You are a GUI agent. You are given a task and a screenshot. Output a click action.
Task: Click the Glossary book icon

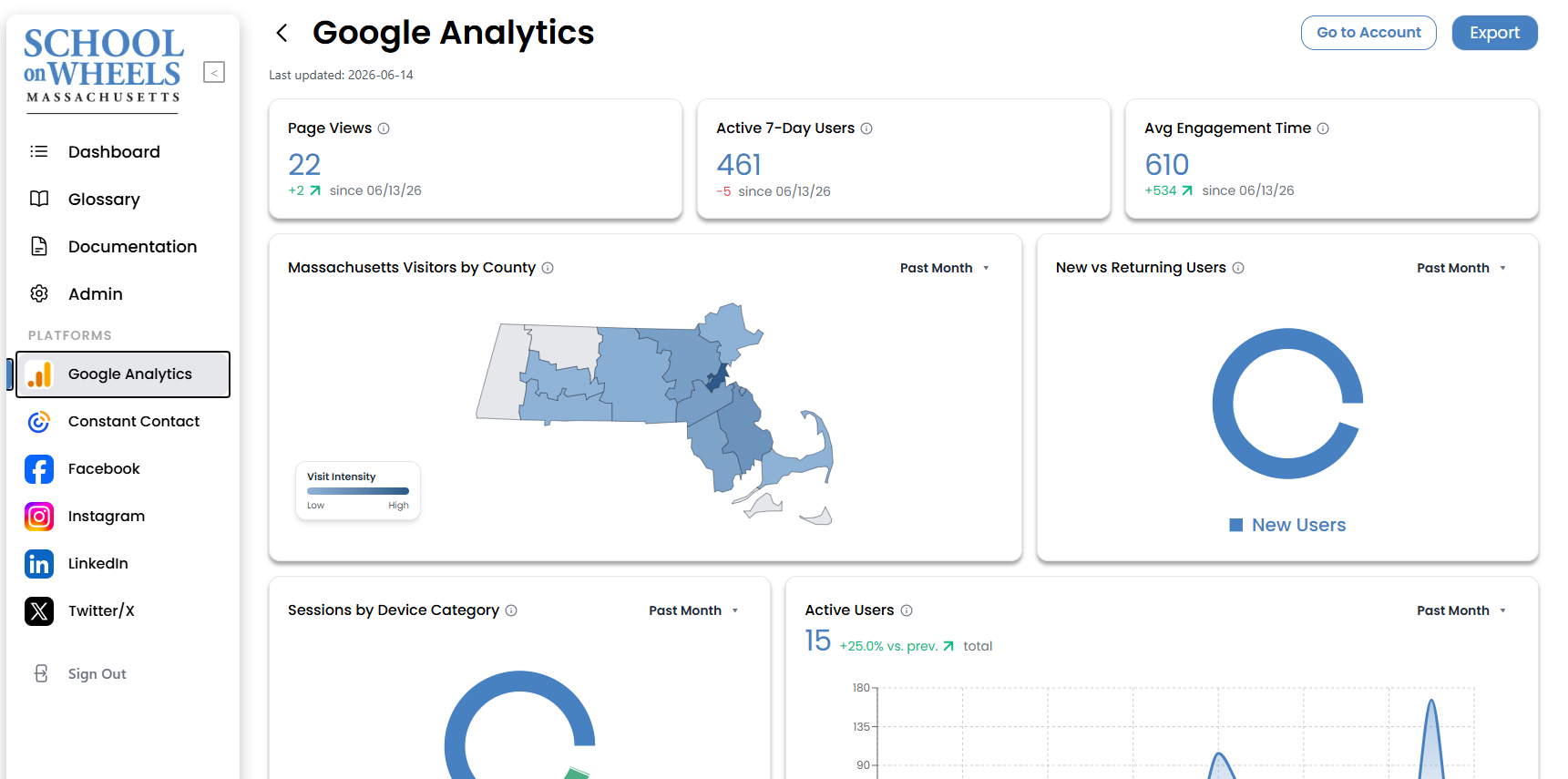tap(39, 199)
